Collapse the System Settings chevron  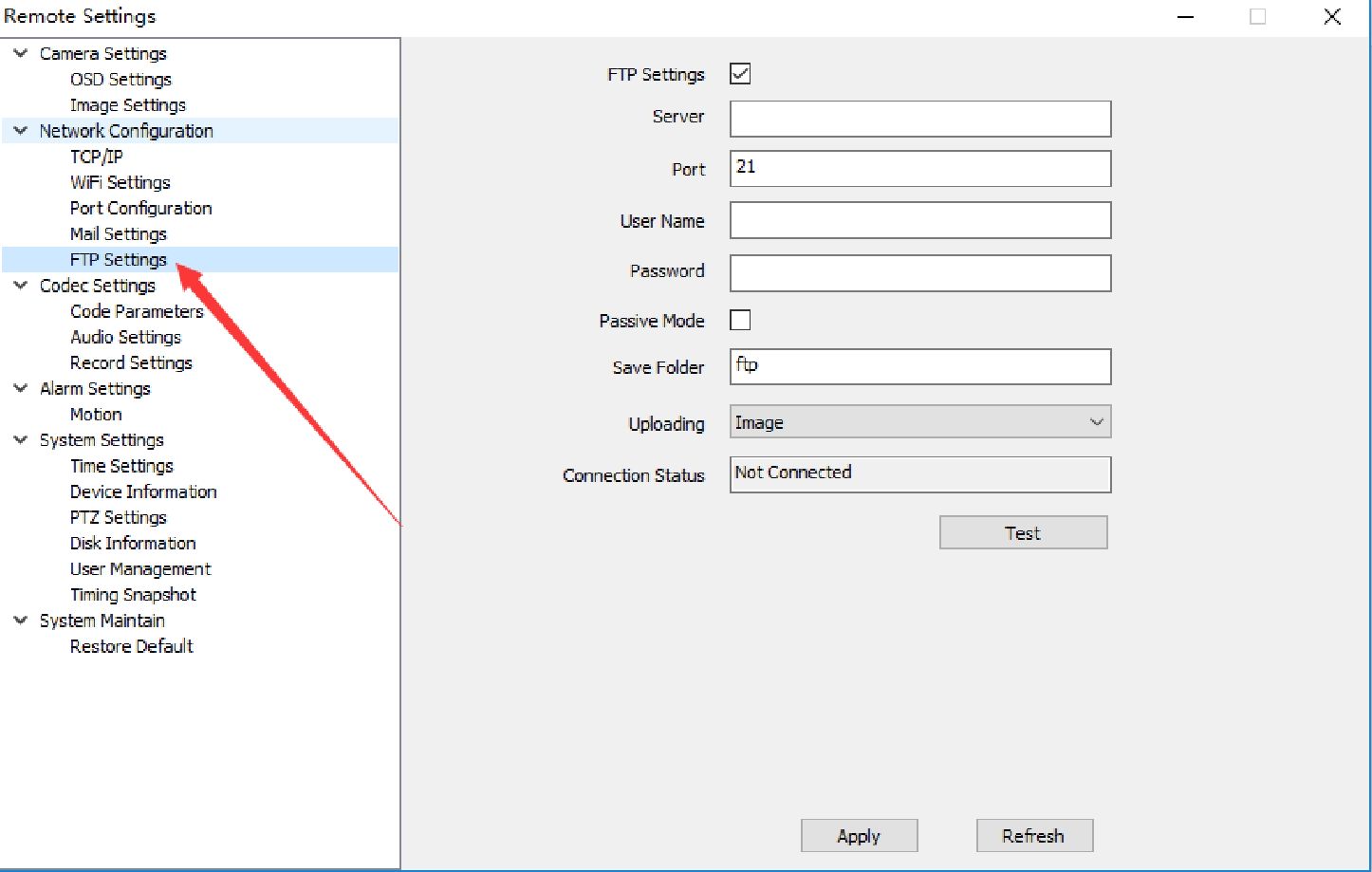[20, 440]
